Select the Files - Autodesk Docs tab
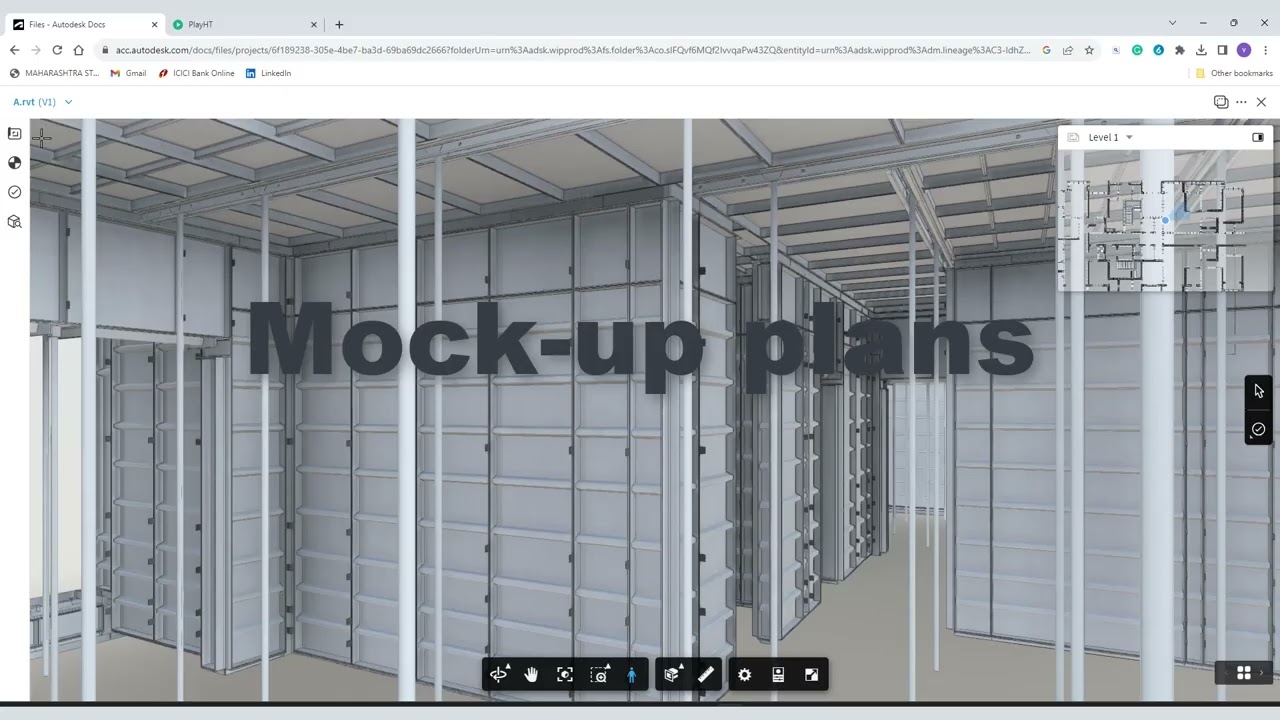The image size is (1280, 720). pos(85,24)
